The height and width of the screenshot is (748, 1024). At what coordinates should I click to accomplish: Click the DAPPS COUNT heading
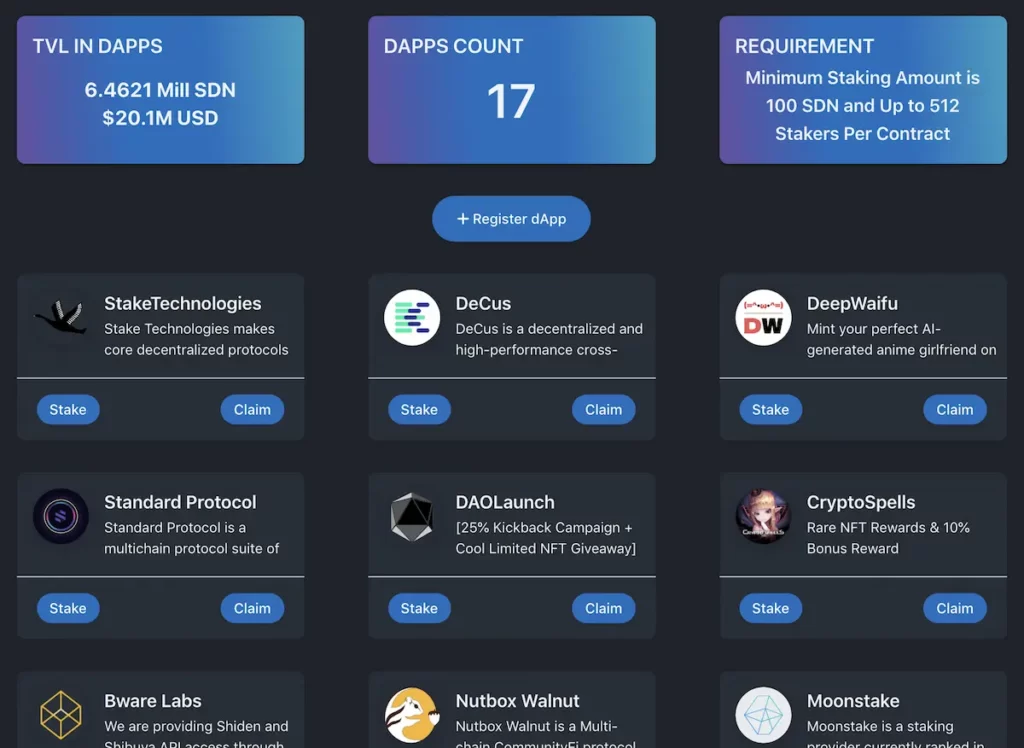pyautogui.click(x=453, y=46)
